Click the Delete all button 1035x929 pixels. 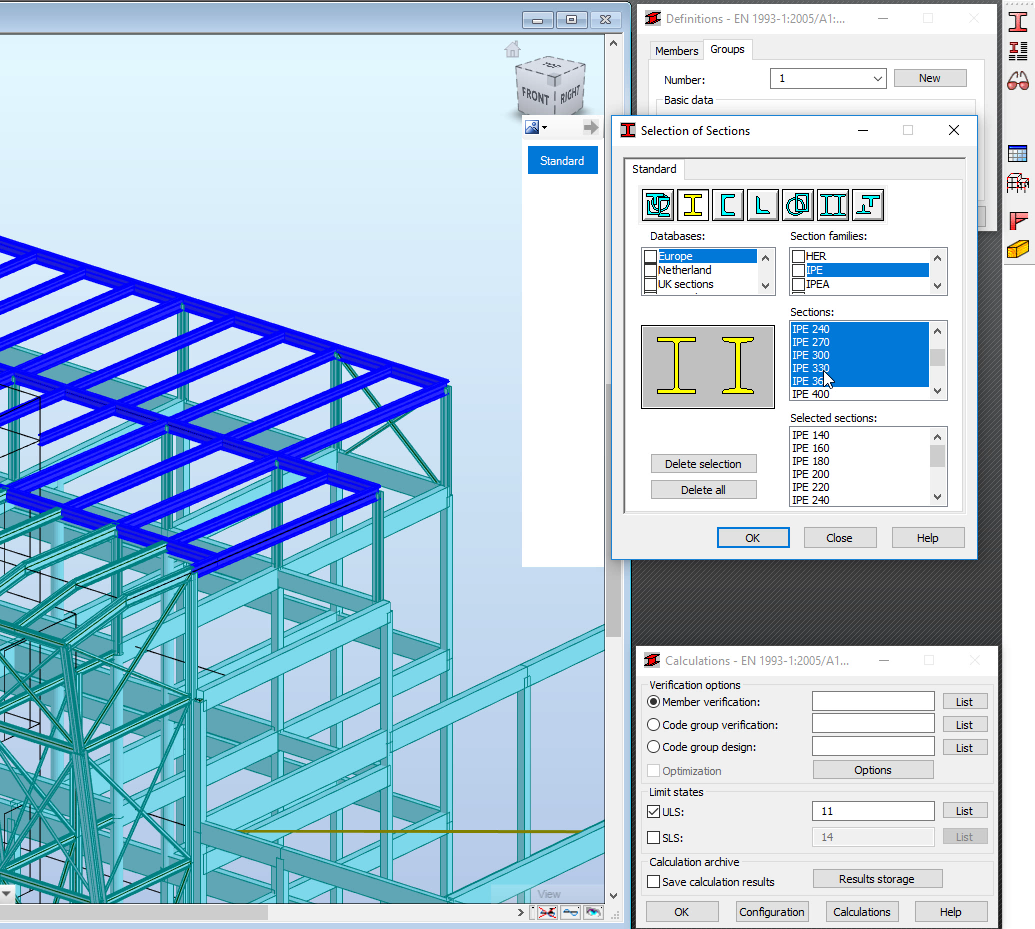coord(703,490)
